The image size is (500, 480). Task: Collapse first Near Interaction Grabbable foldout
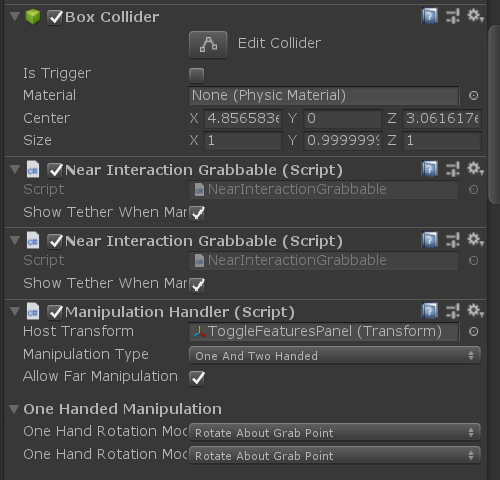coord(15,169)
